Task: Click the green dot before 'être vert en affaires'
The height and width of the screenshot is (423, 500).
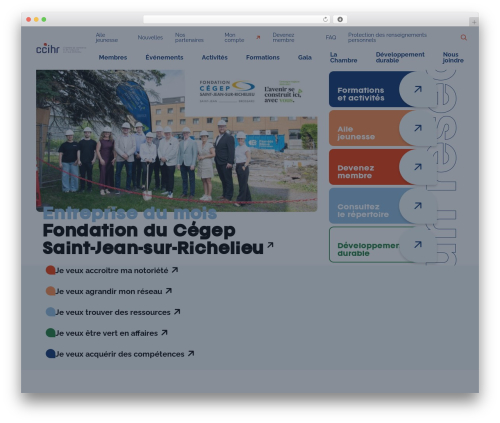Action: pos(50,333)
